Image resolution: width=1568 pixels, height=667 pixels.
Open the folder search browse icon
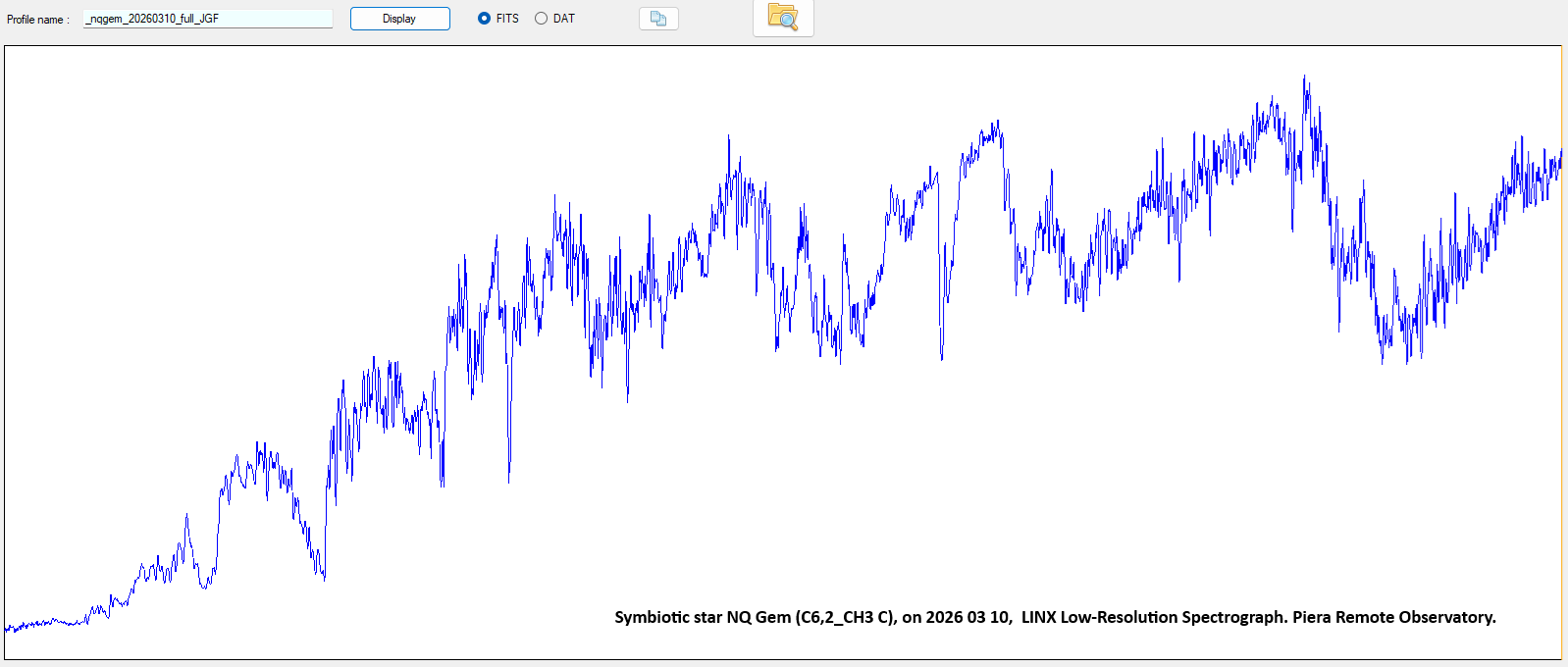[783, 18]
